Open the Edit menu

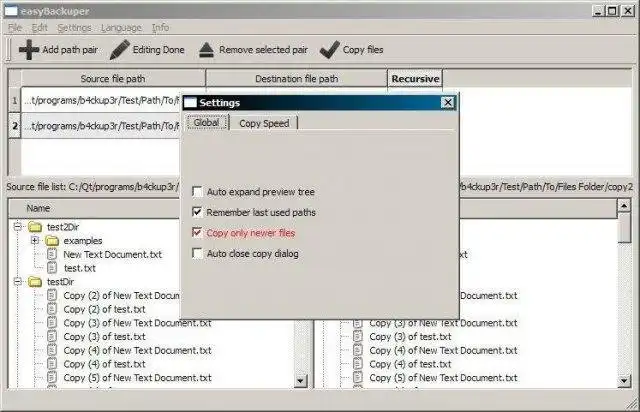(40, 28)
